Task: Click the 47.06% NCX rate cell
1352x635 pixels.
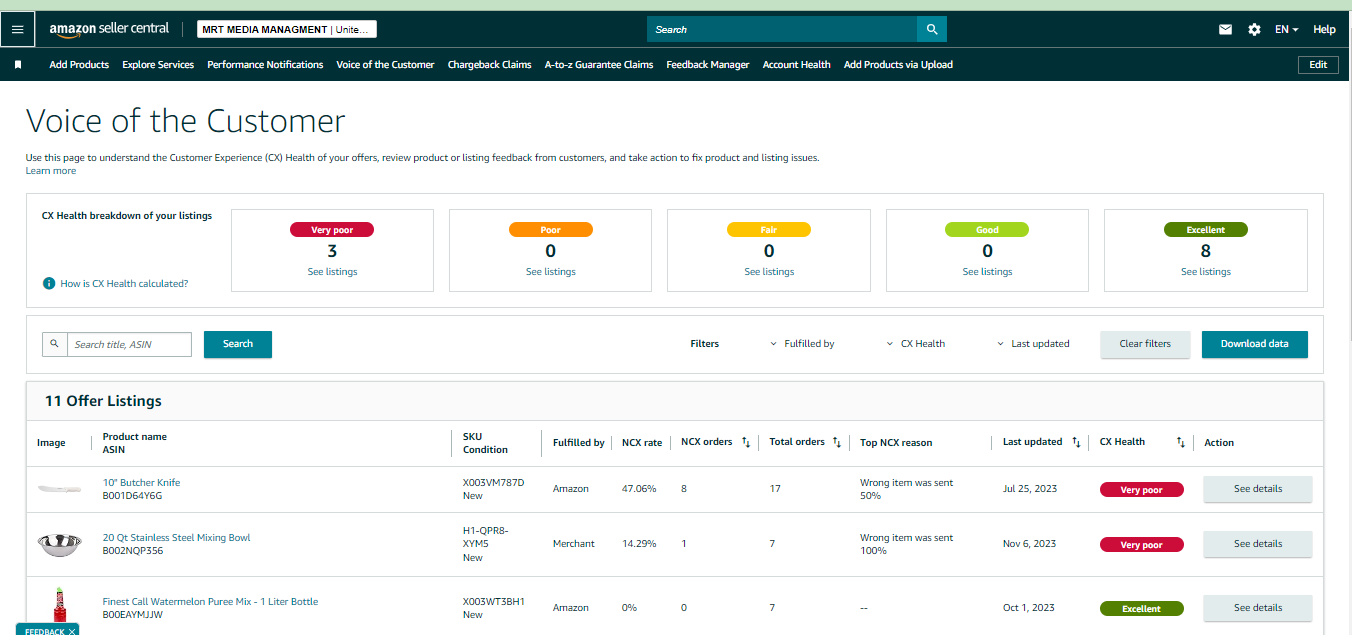Action: click(639, 489)
